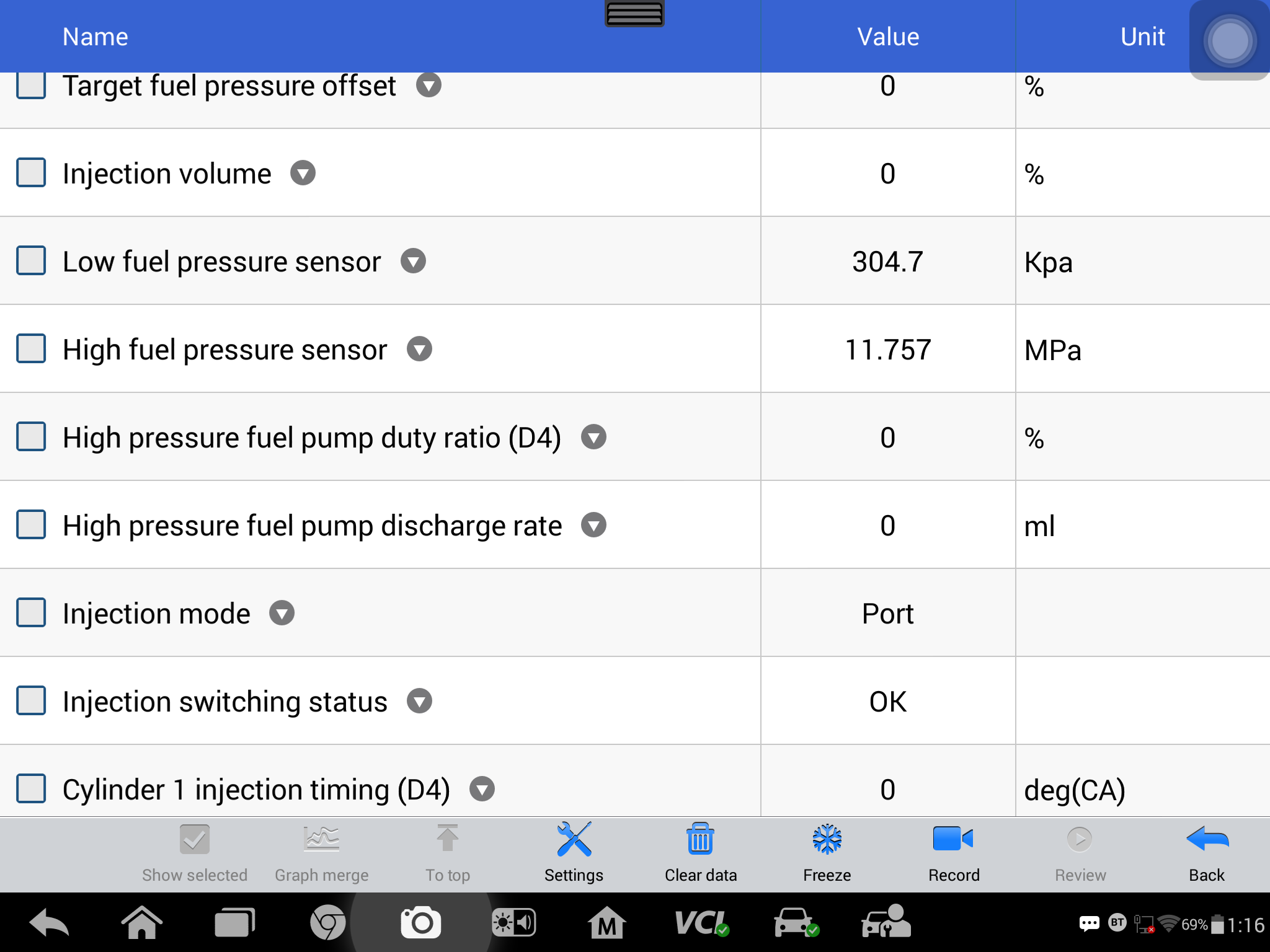1270x952 pixels.
Task: Go back using the blue Back arrow
Action: point(1207,853)
